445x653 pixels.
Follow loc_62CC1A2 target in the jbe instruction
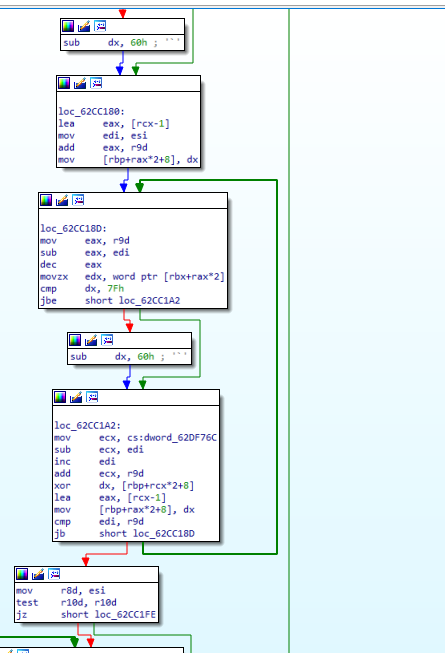tap(149, 301)
